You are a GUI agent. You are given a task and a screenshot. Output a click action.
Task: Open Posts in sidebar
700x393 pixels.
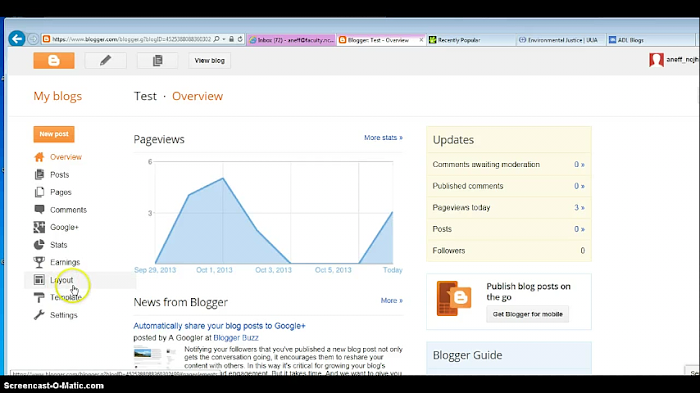coord(59,175)
